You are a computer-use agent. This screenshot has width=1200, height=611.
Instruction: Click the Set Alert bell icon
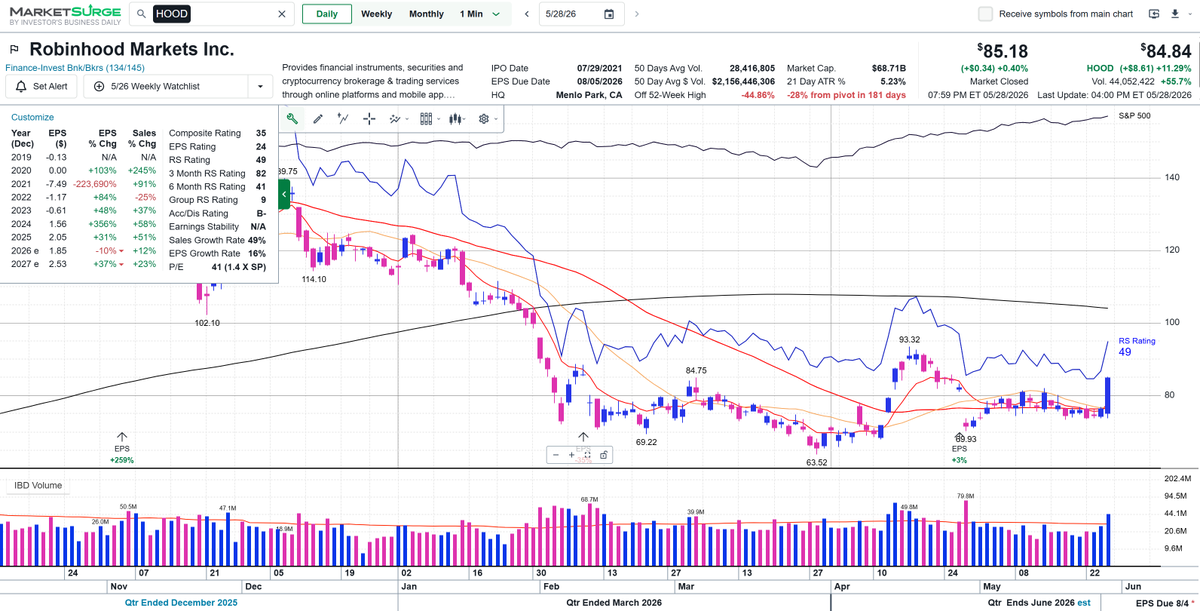click(20, 86)
